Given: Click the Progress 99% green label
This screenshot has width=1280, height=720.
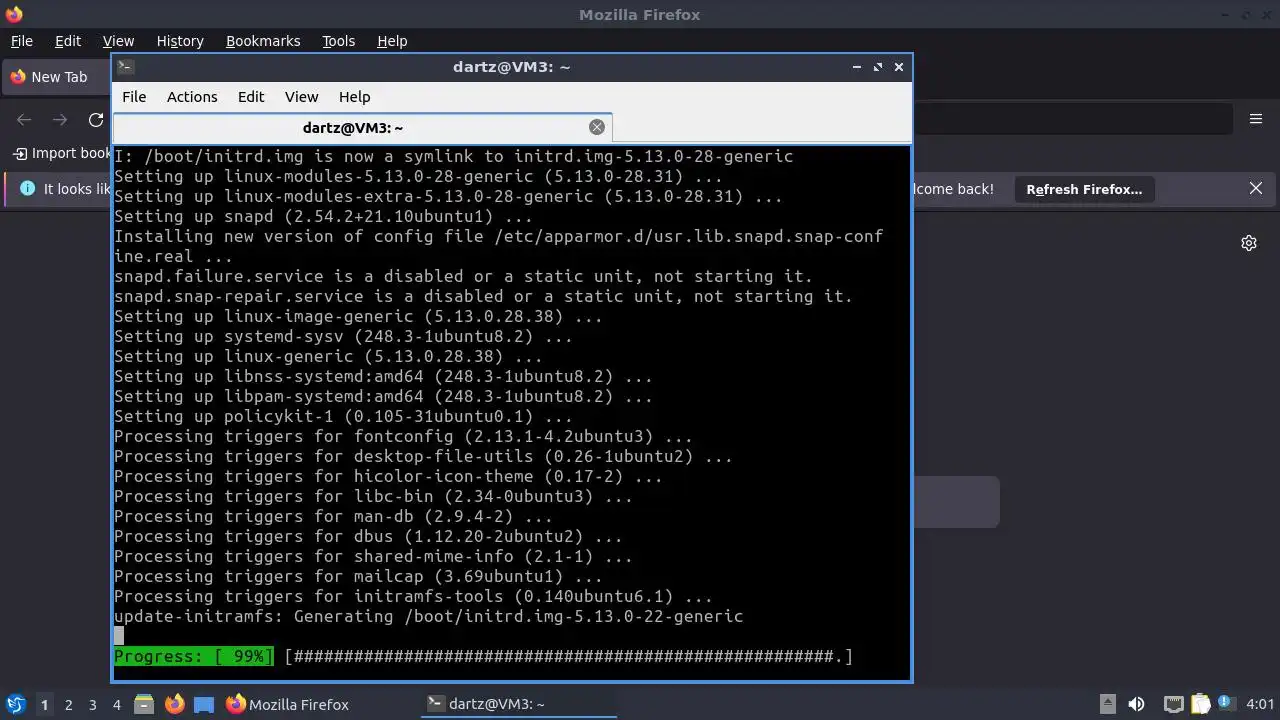Looking at the screenshot, I should coord(193,656).
